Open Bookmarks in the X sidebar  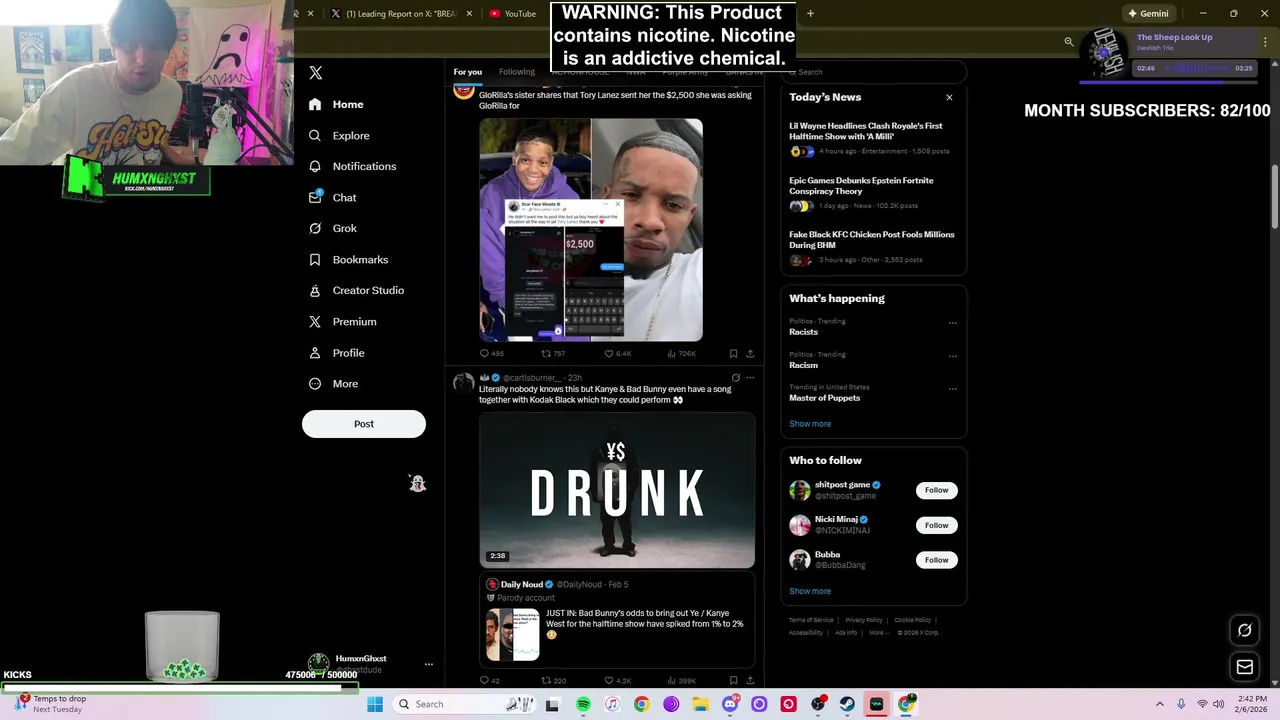(x=348, y=259)
